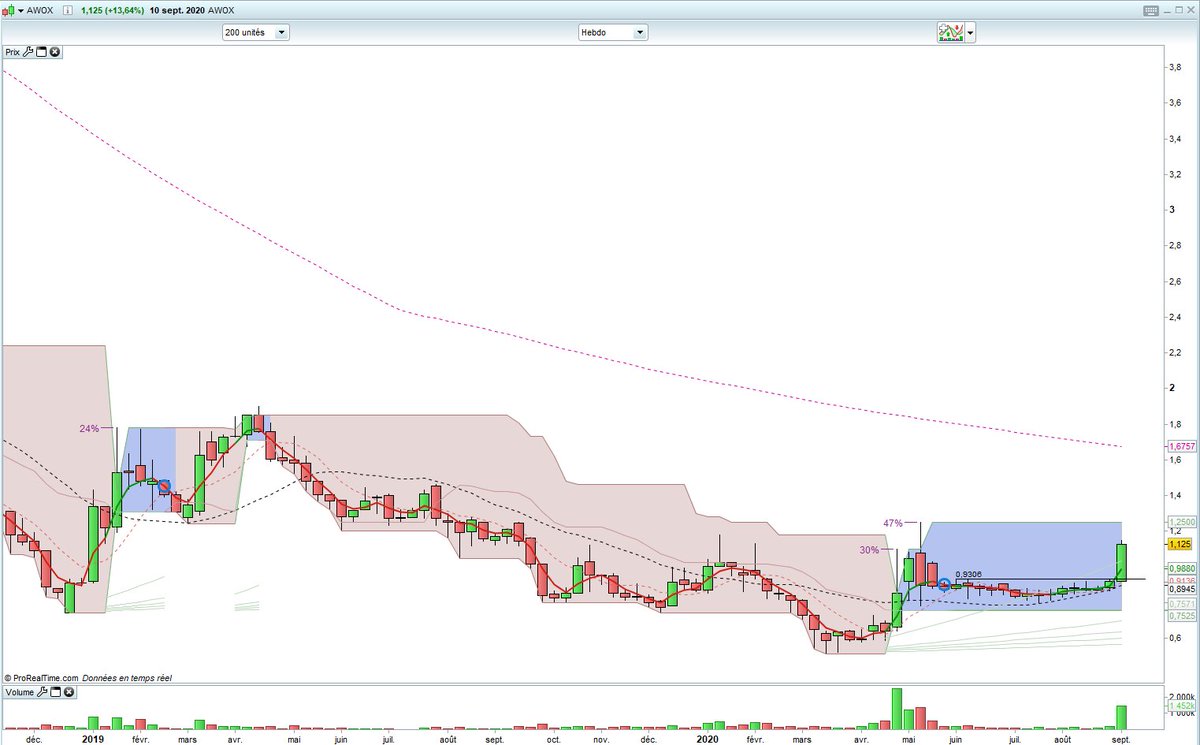This screenshot has width=1200, height=745.
Task: Minimize the chart window
Action: [1168, 10]
